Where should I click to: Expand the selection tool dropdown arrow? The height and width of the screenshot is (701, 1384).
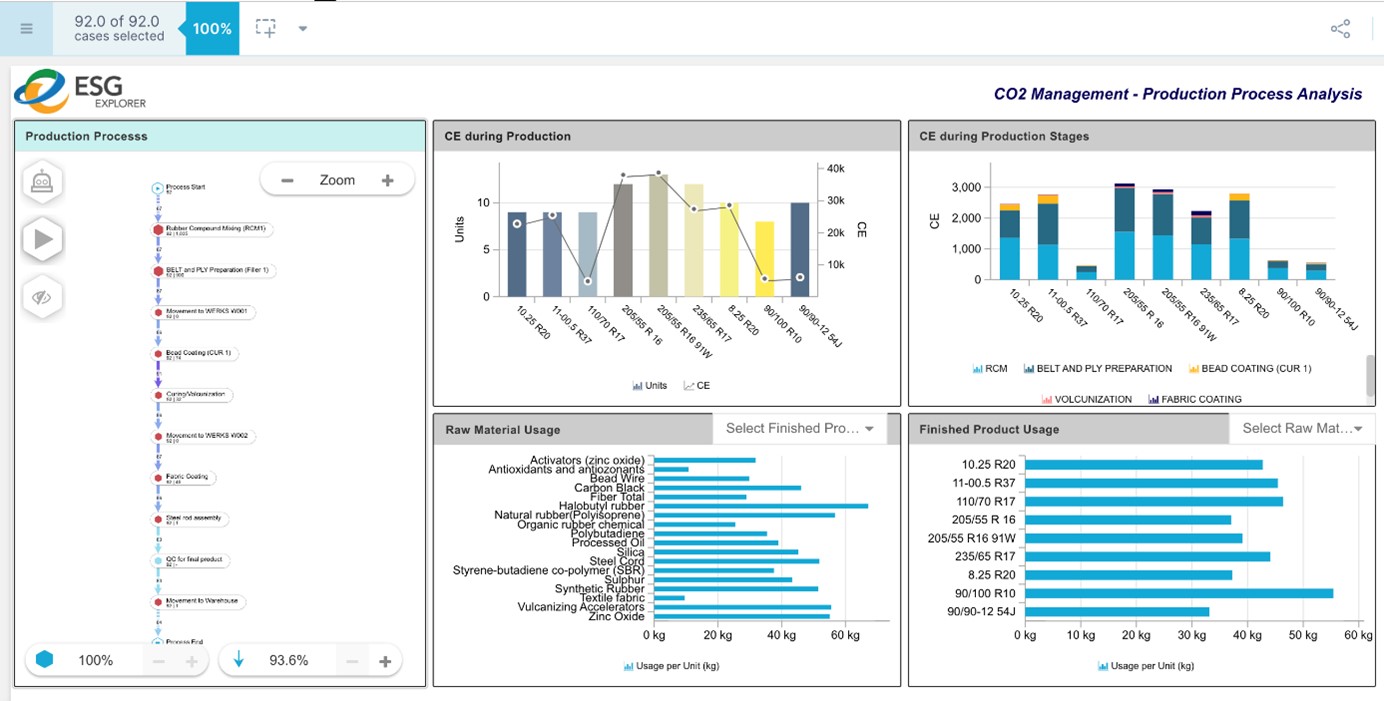coord(302,28)
